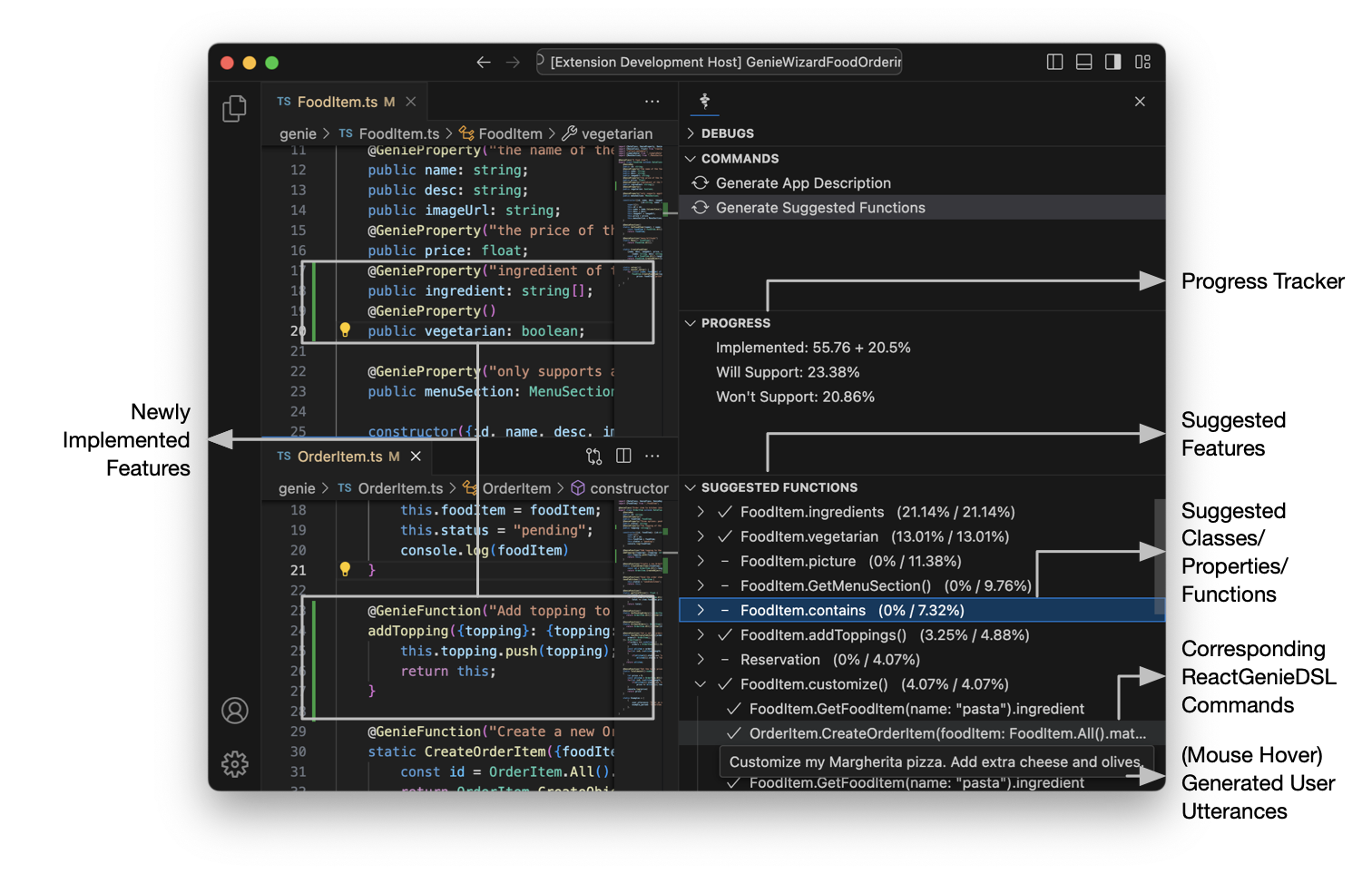
Task: Open the Explorer icon in activity bar
Action: 234,109
